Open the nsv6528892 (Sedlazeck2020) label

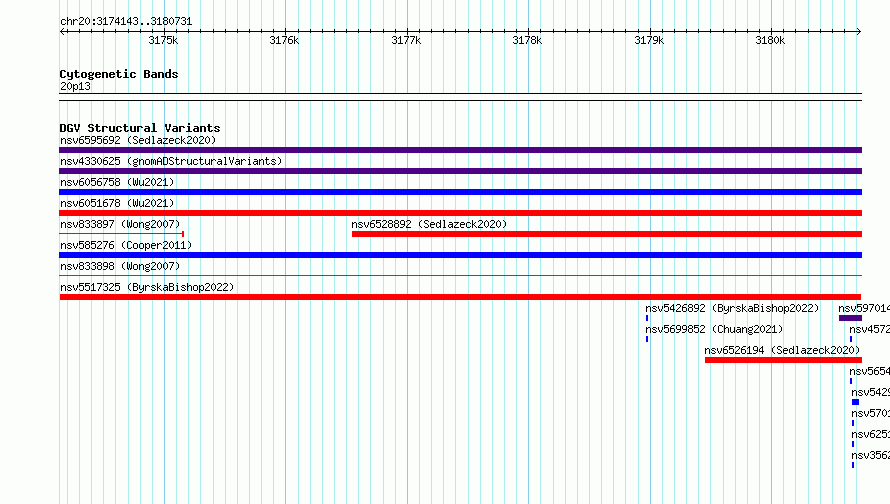click(x=429, y=224)
